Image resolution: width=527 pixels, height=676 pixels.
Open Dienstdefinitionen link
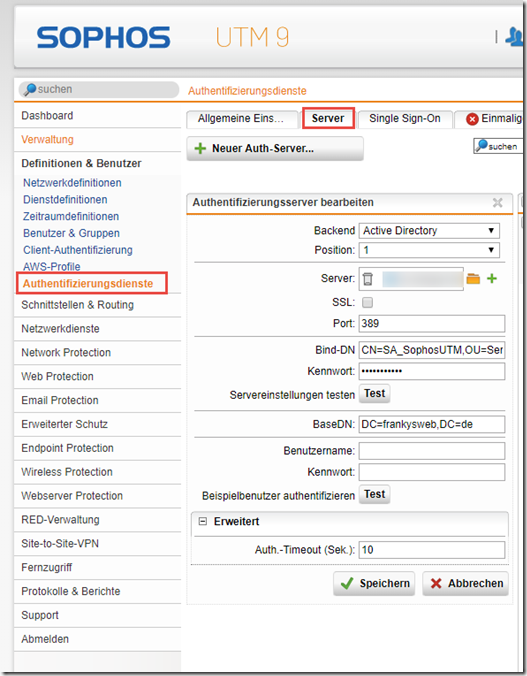(65, 200)
